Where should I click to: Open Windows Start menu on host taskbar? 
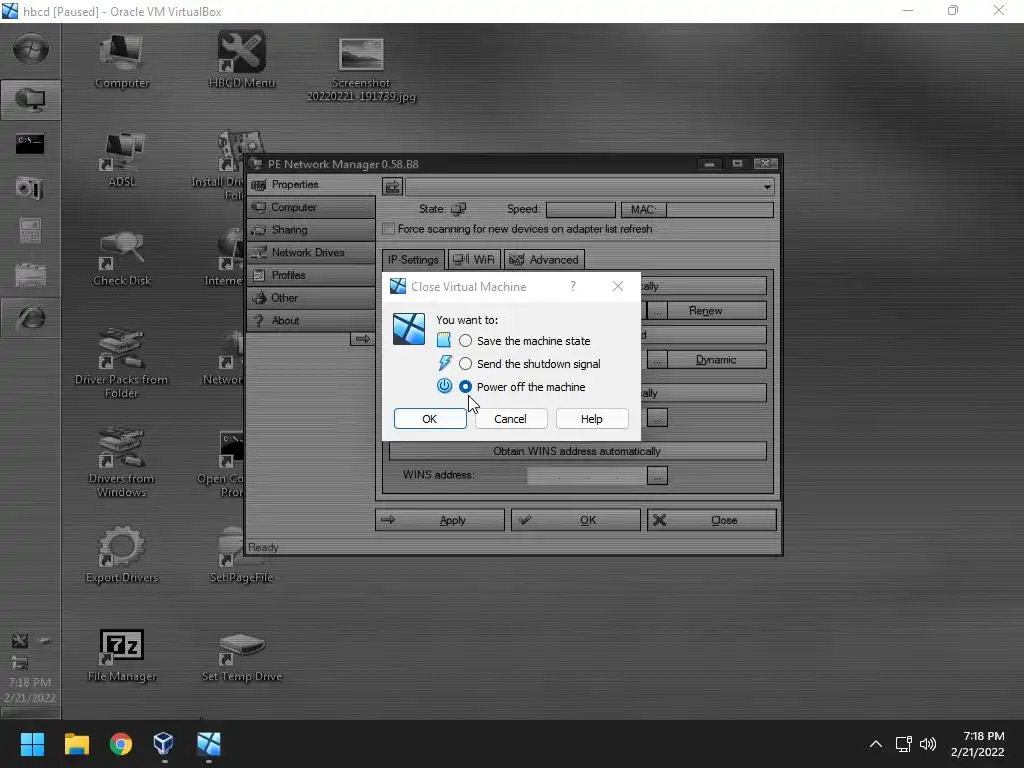32,744
